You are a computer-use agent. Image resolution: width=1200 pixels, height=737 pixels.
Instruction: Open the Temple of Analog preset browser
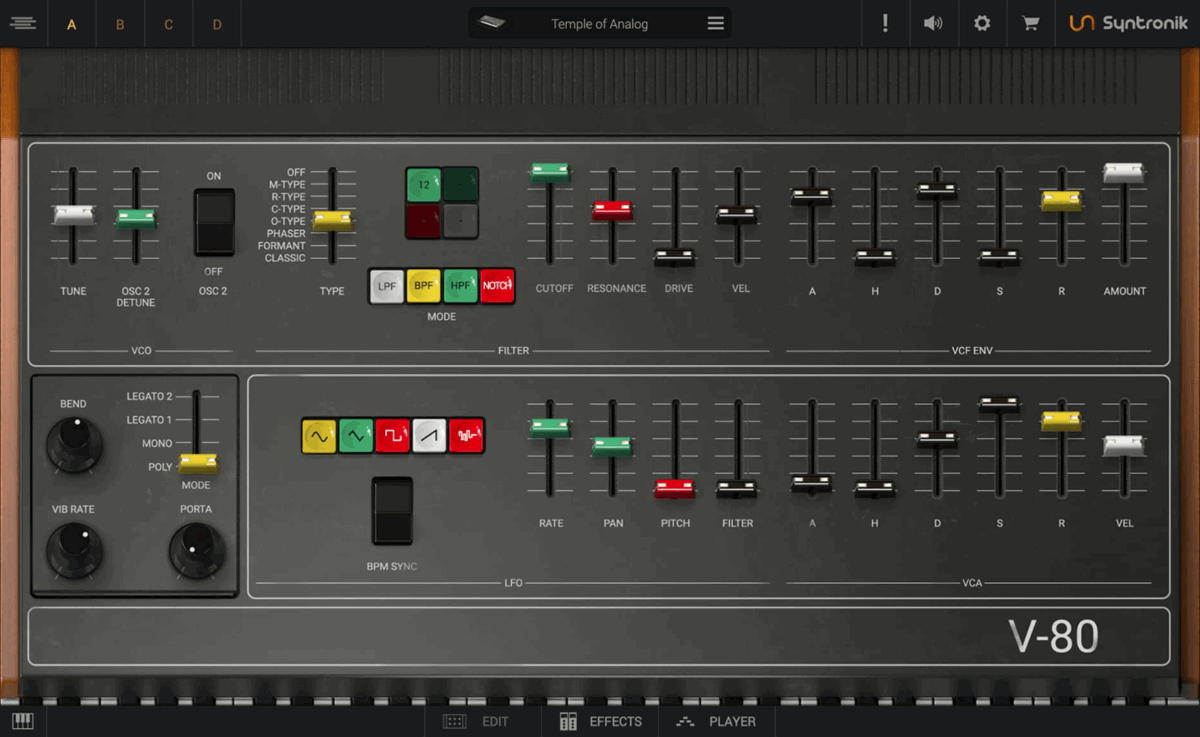[600, 24]
